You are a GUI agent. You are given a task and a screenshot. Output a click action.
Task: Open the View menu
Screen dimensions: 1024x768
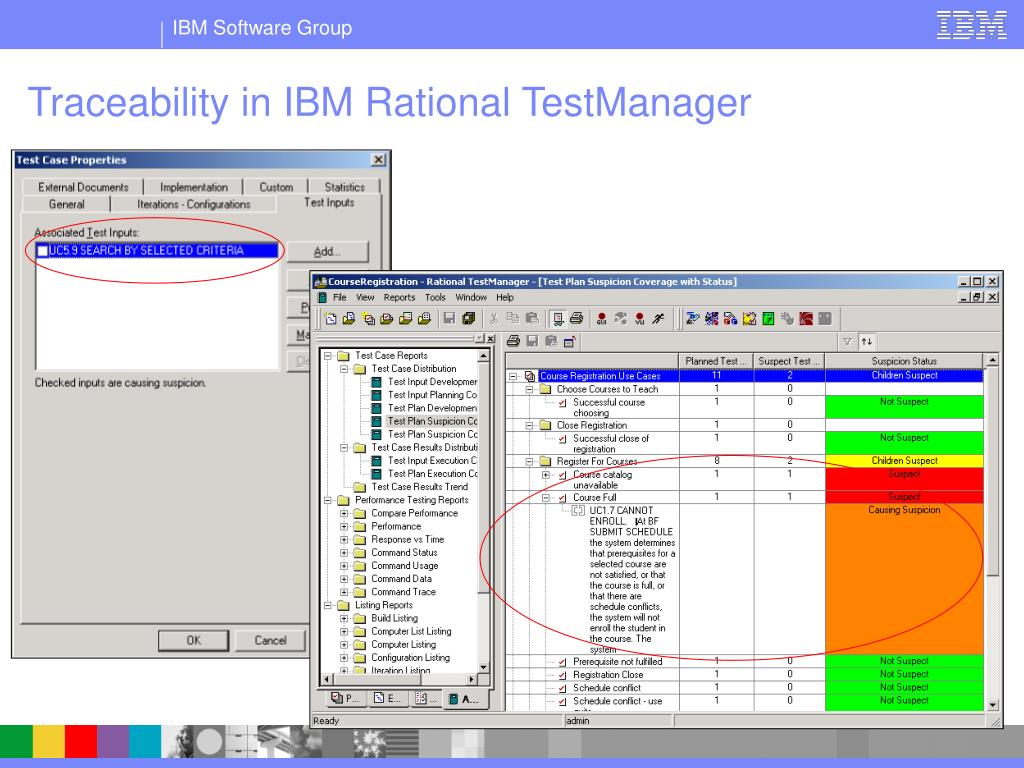[365, 297]
